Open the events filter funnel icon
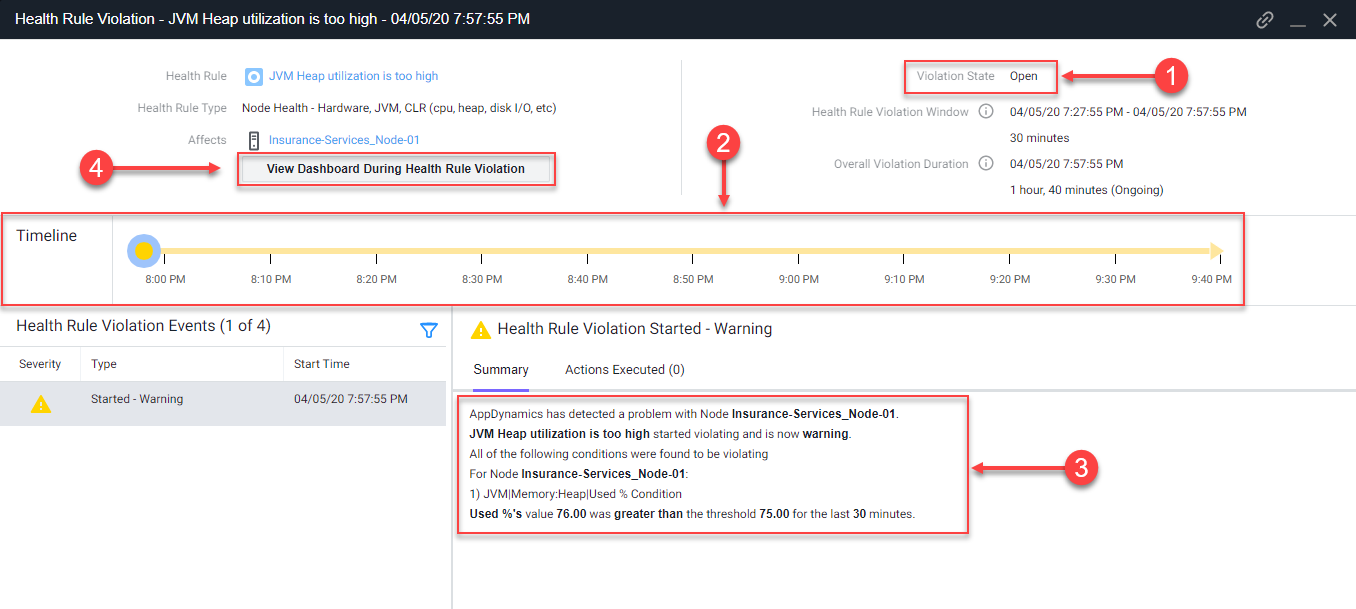The width and height of the screenshot is (1356, 609). click(x=428, y=330)
